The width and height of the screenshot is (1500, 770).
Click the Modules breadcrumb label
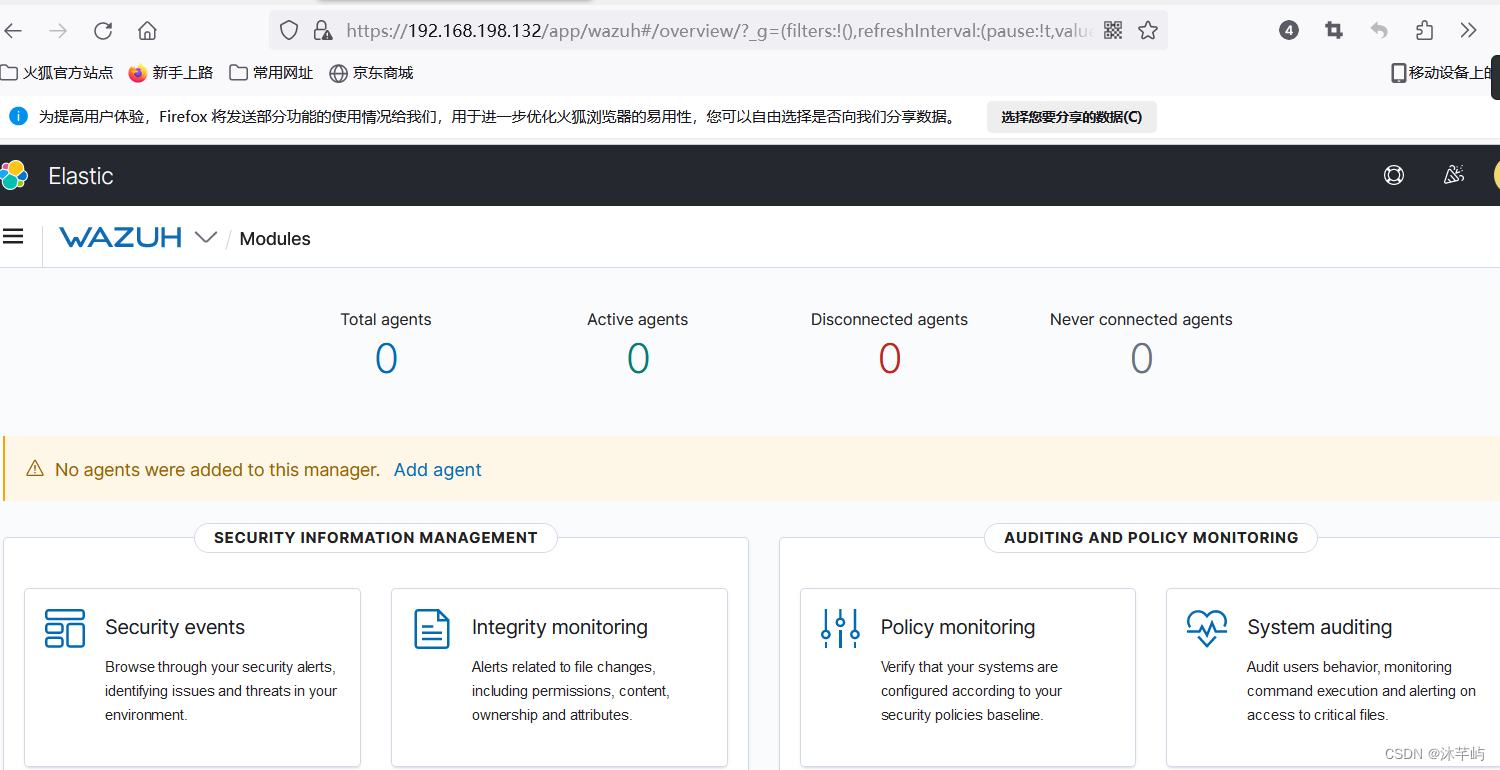pyautogui.click(x=274, y=238)
